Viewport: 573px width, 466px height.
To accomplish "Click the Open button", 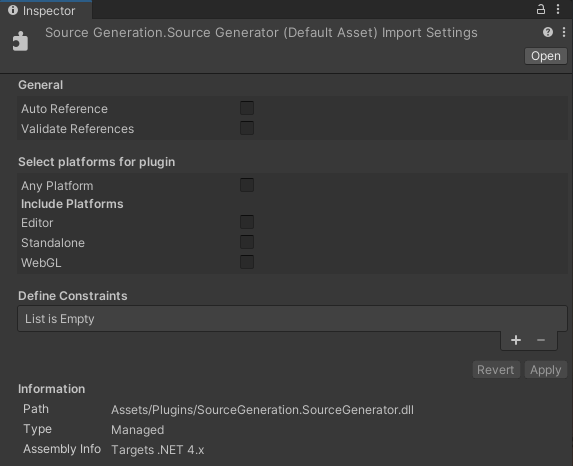I will [546, 56].
